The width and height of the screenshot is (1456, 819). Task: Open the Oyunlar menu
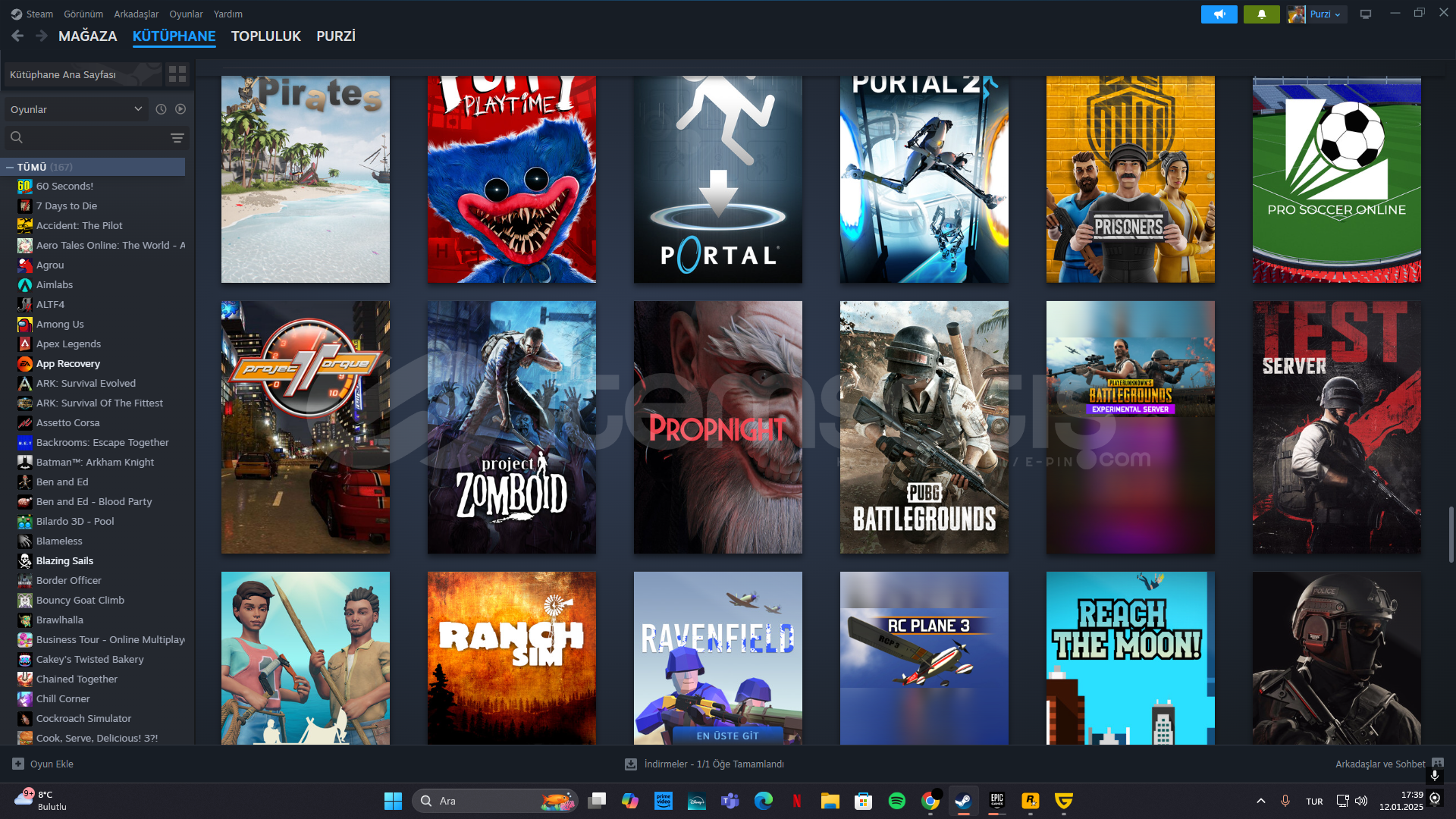186,14
